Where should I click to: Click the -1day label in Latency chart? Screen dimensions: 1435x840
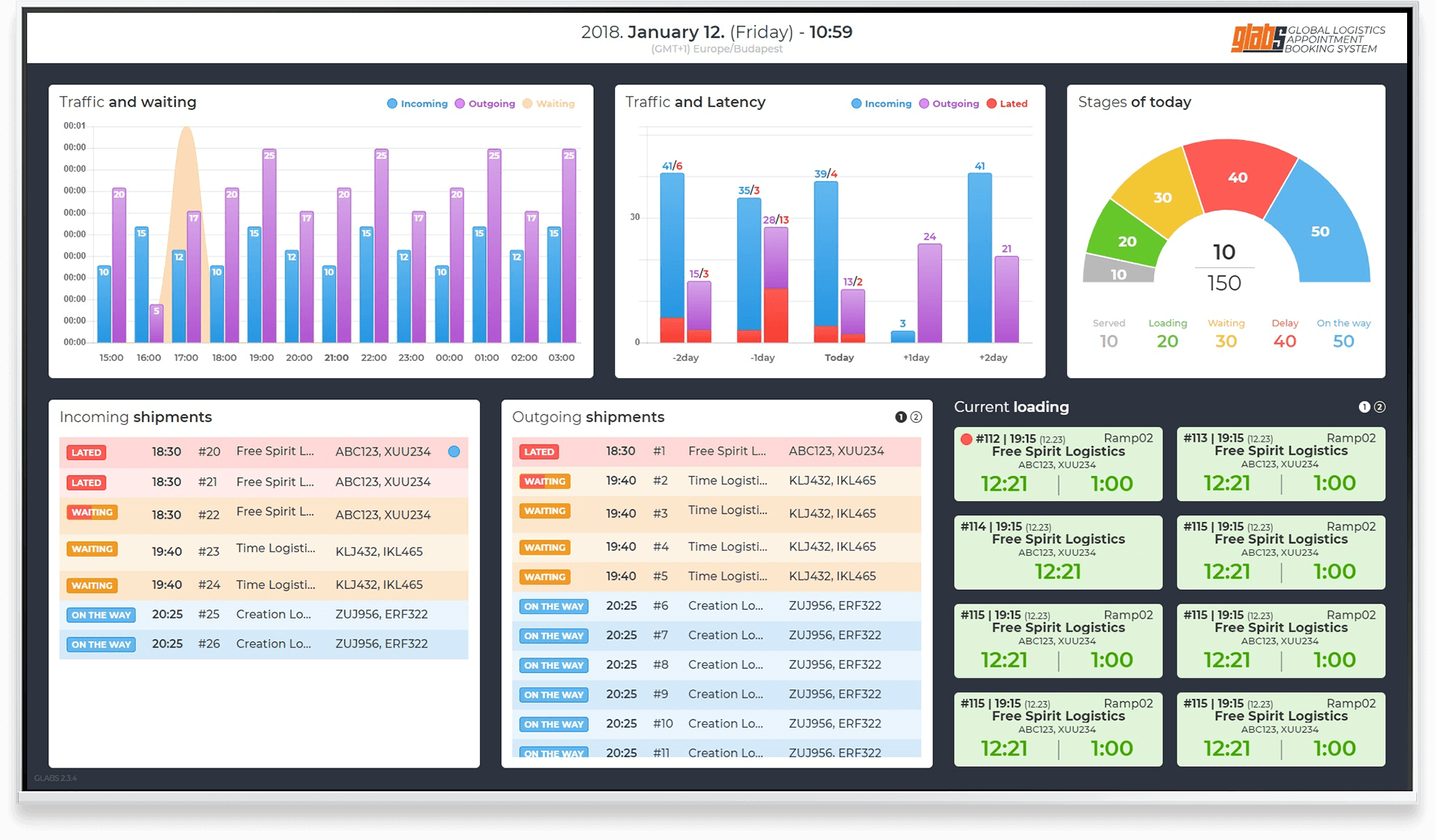click(x=762, y=358)
